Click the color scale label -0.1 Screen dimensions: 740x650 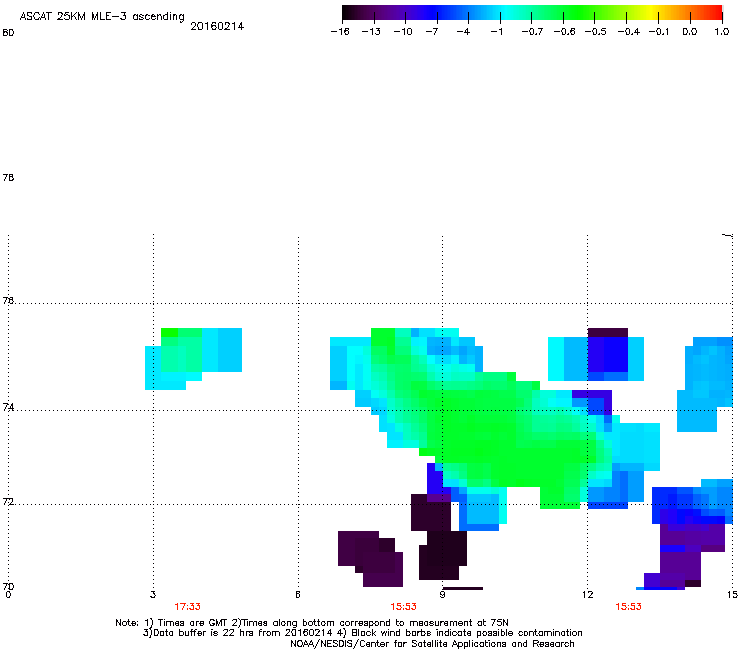(x=659, y=32)
